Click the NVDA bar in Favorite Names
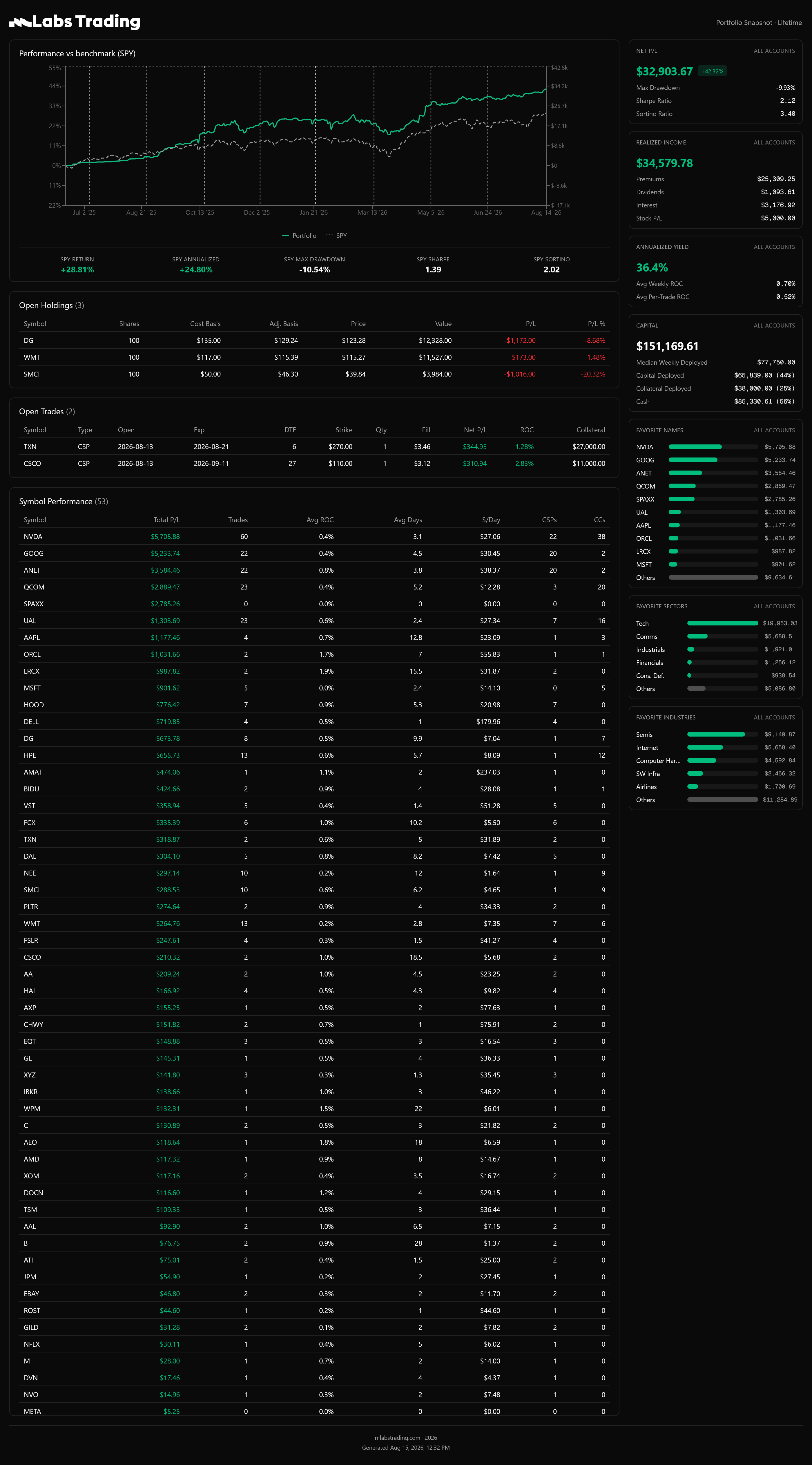 (713, 447)
